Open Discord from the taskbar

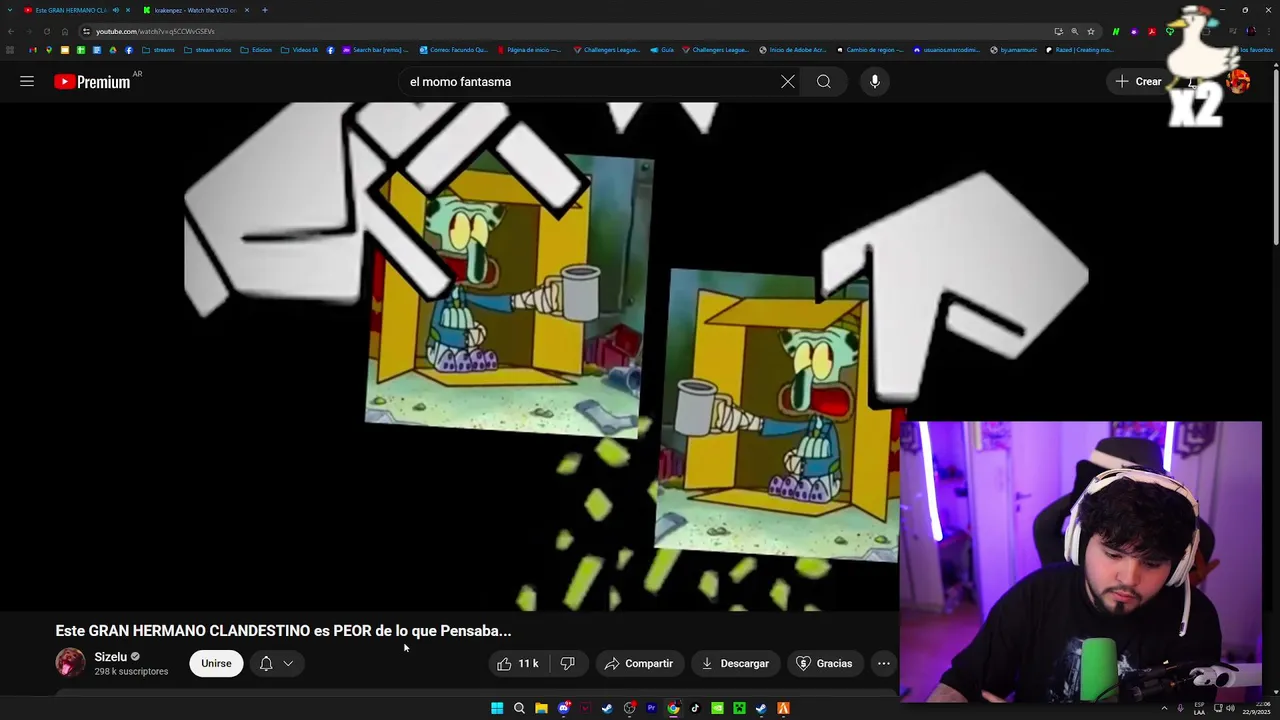pyautogui.click(x=564, y=708)
